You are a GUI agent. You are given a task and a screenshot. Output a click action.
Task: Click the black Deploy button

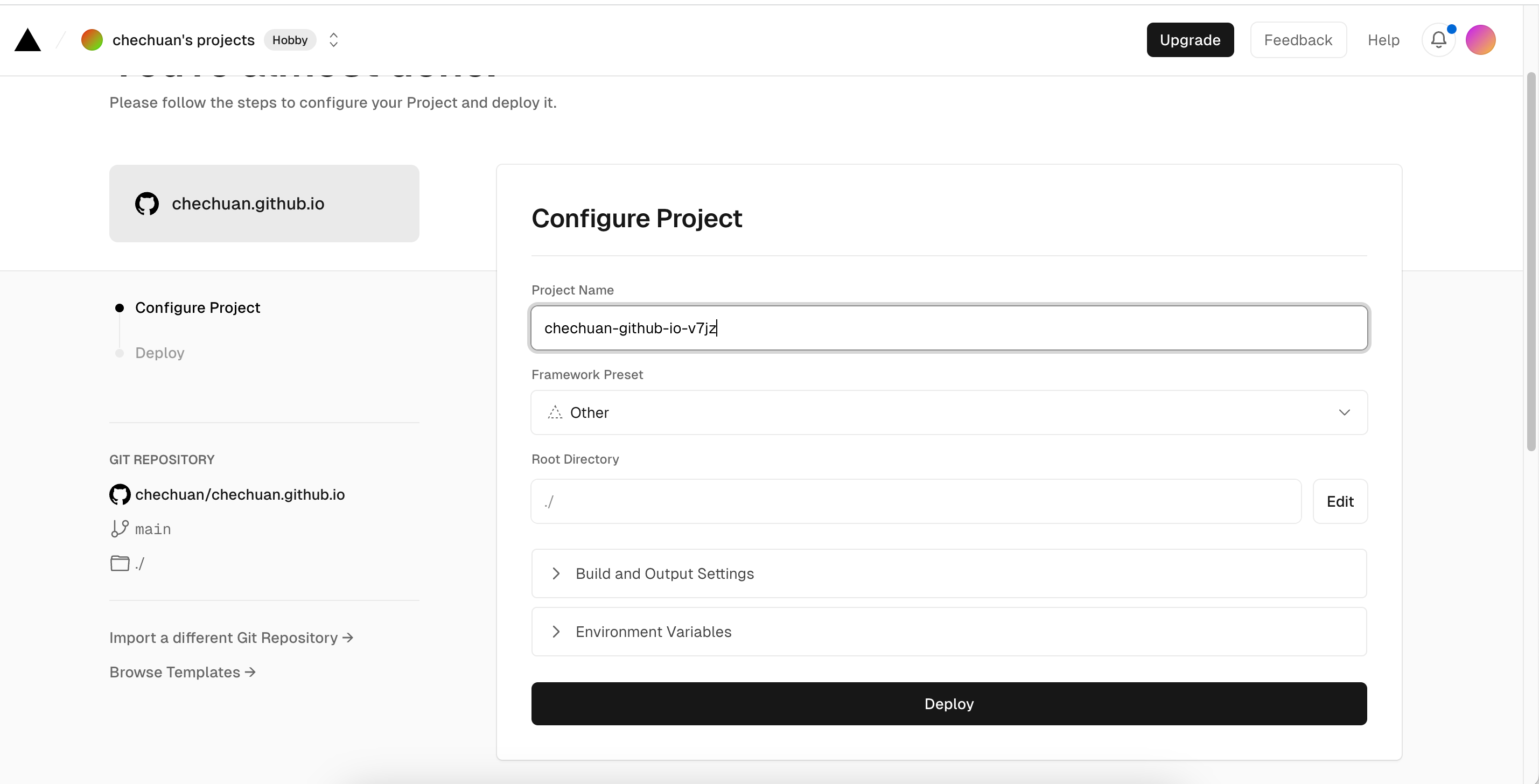(949, 703)
